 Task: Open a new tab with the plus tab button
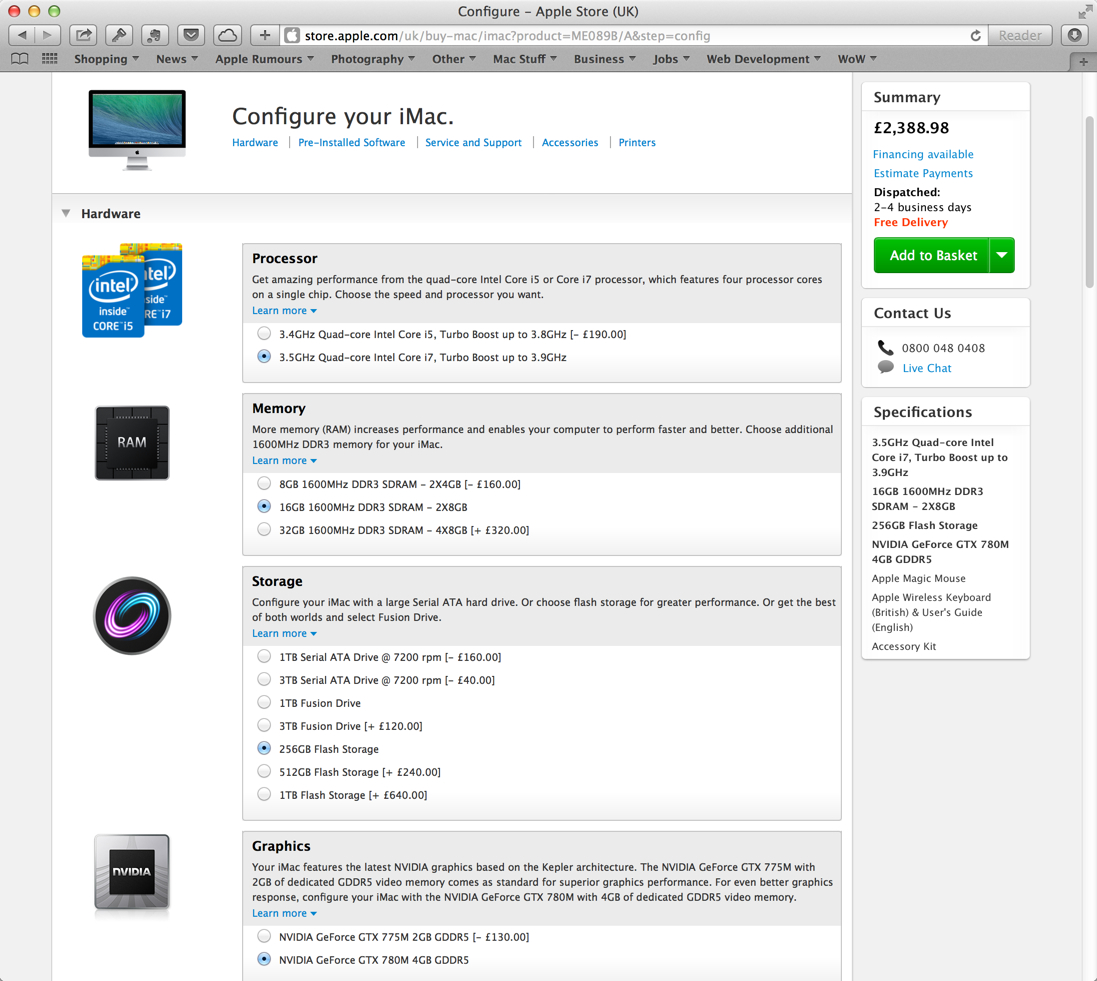pos(1083,62)
